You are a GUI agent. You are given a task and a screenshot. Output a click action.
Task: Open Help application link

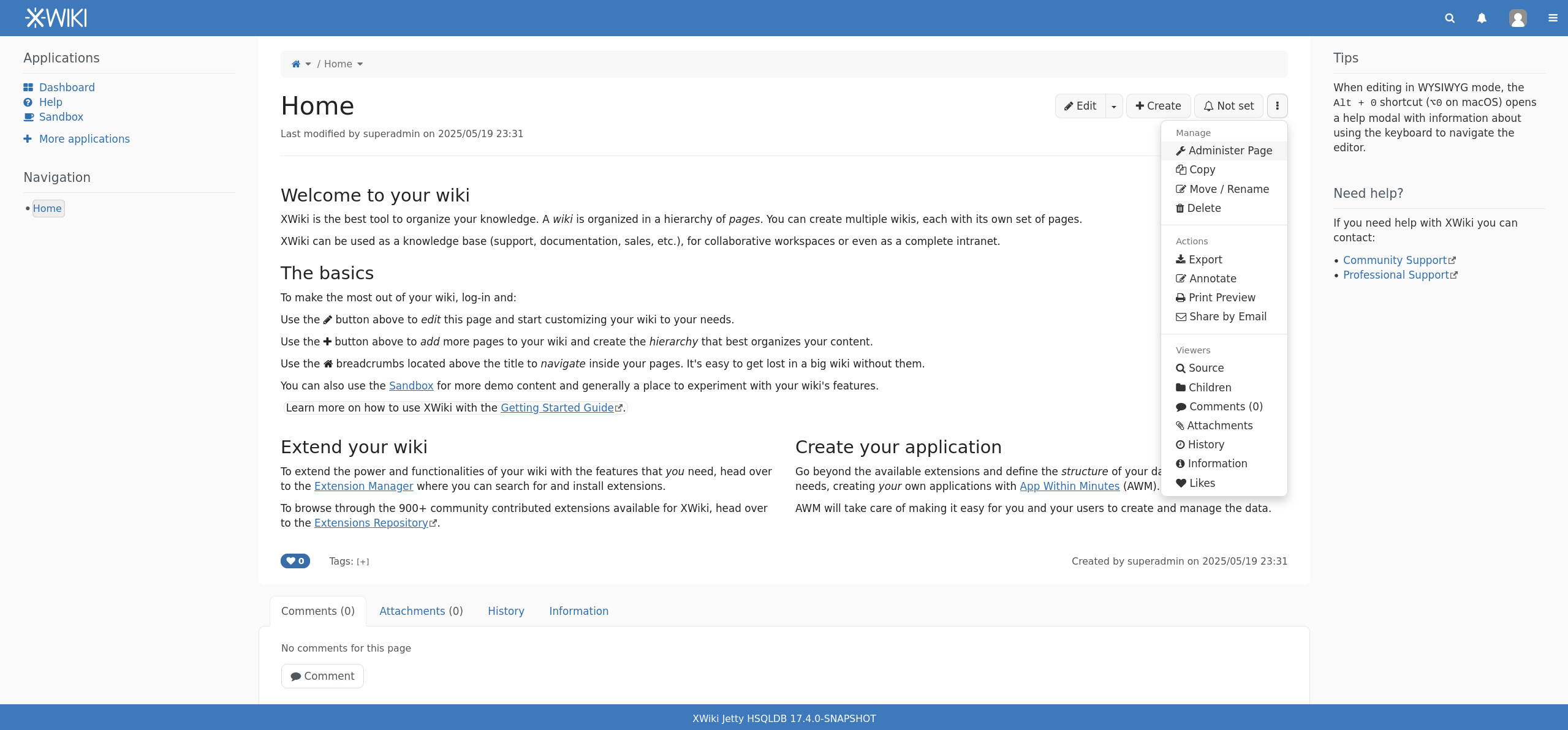(51, 102)
